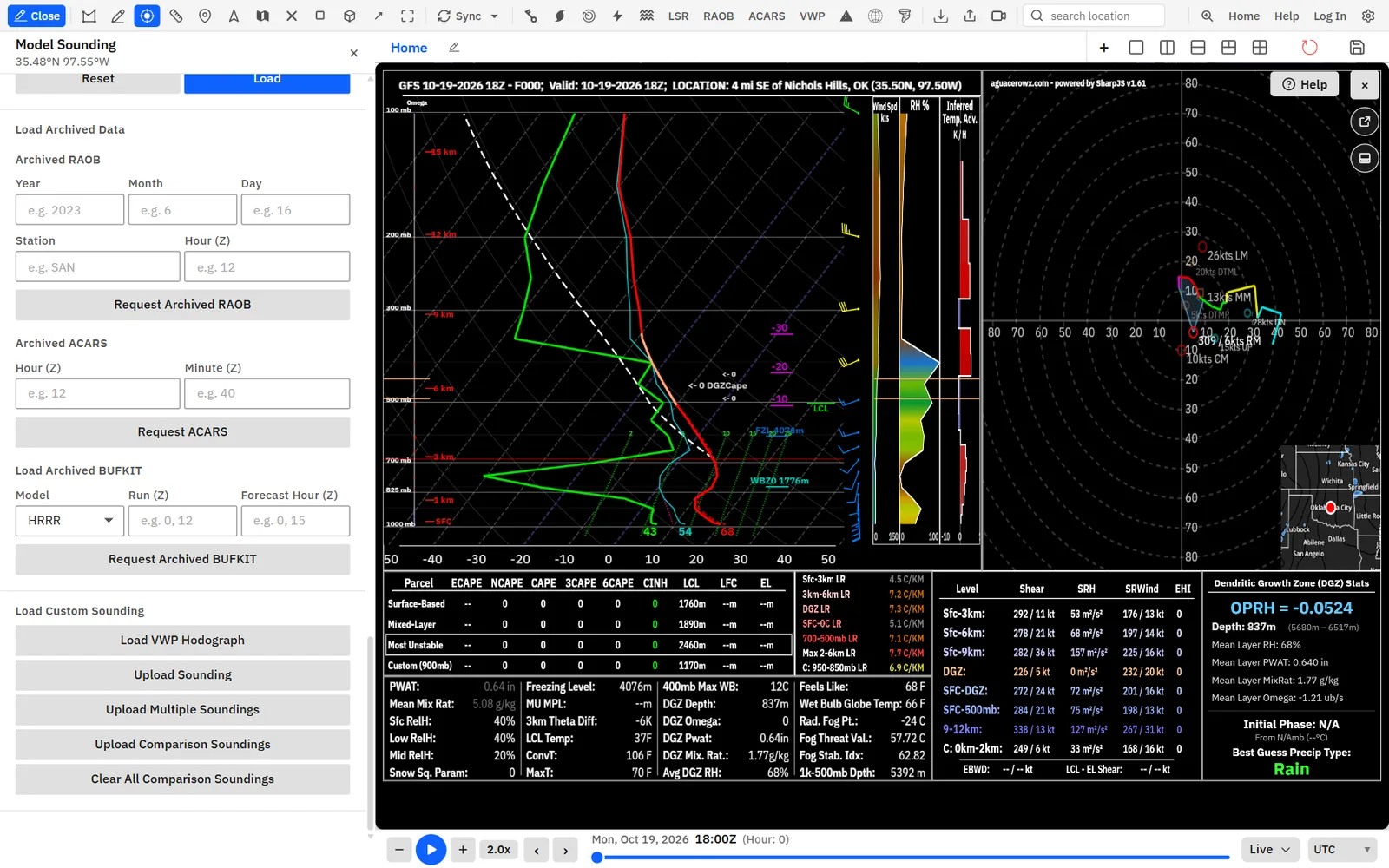The width and height of the screenshot is (1389, 868).
Task: Click the search location field
Action: click(1094, 16)
